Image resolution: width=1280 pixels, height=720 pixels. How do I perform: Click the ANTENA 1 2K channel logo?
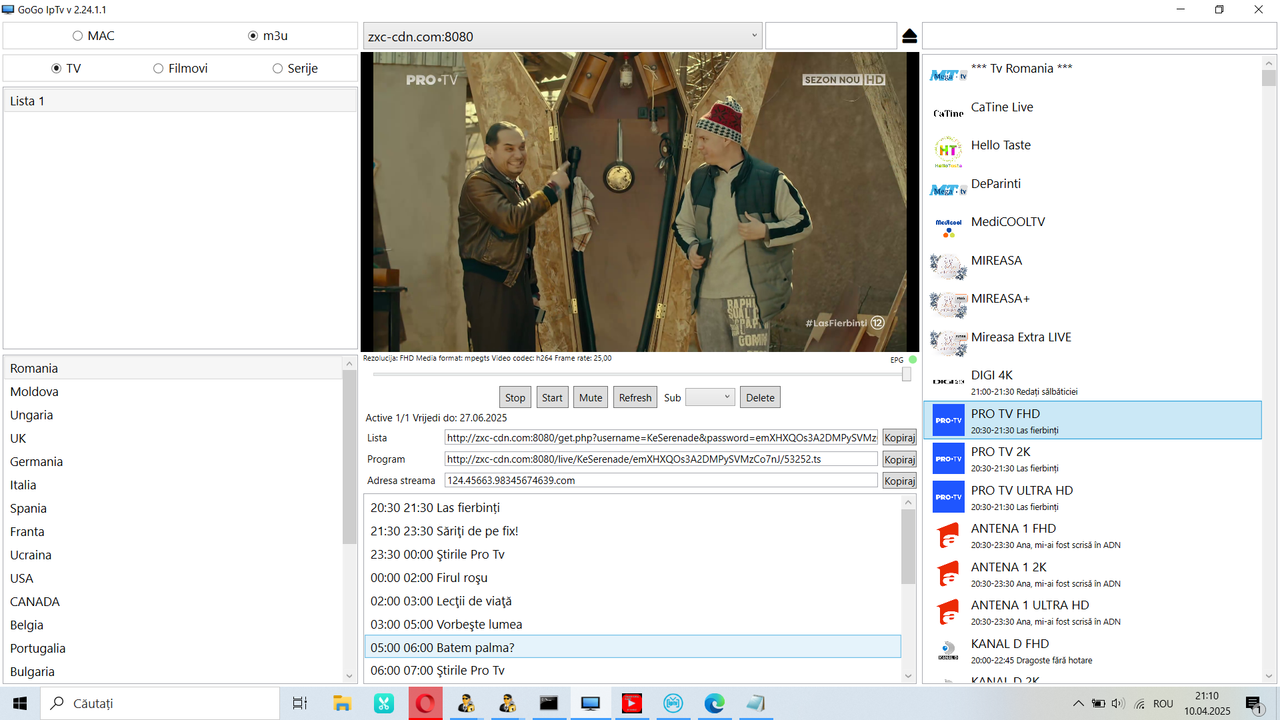948,573
